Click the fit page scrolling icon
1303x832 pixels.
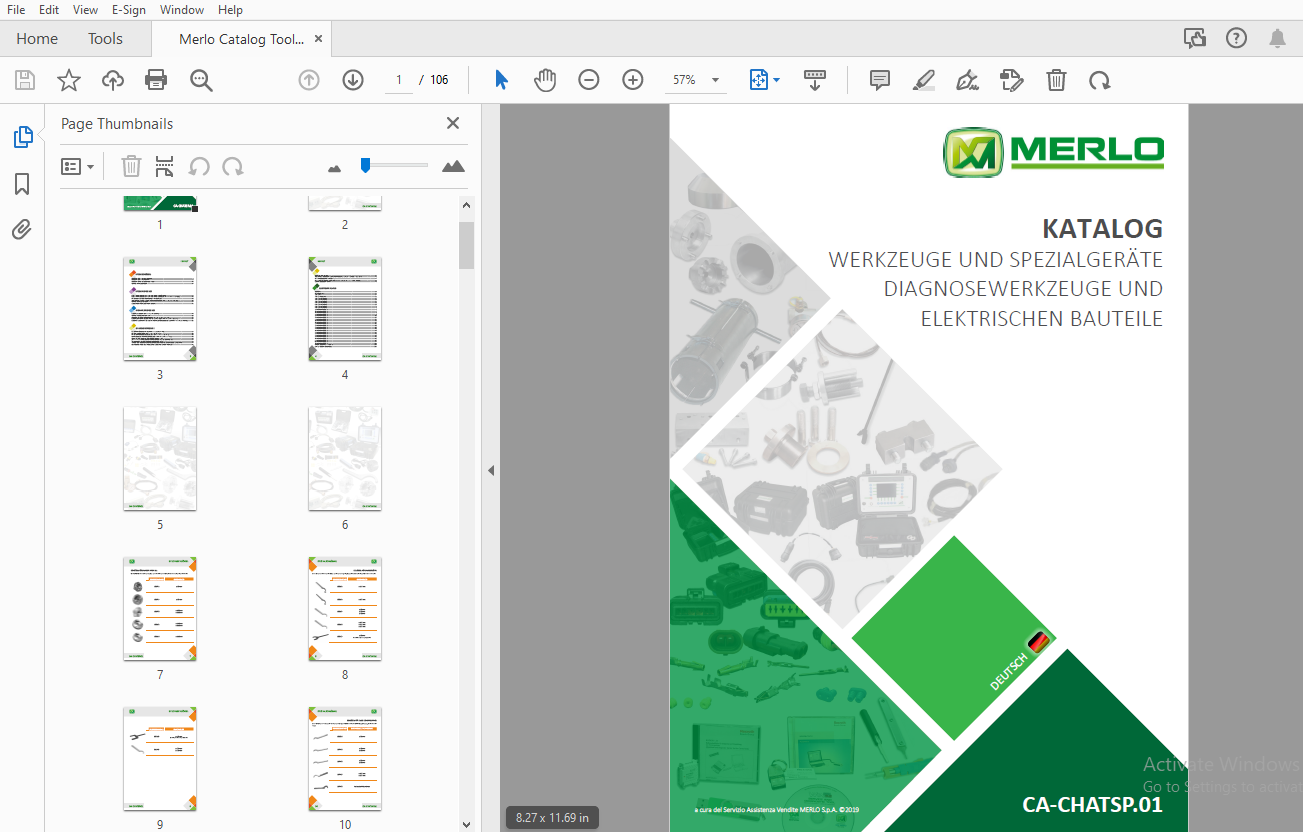758,80
